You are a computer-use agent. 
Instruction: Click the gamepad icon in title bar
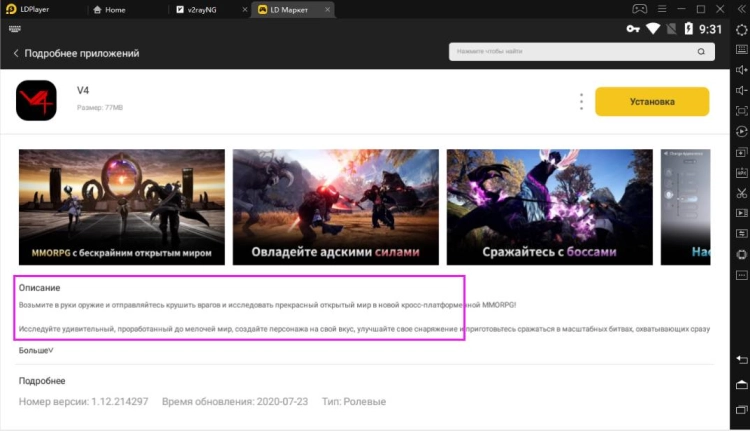(x=640, y=9)
